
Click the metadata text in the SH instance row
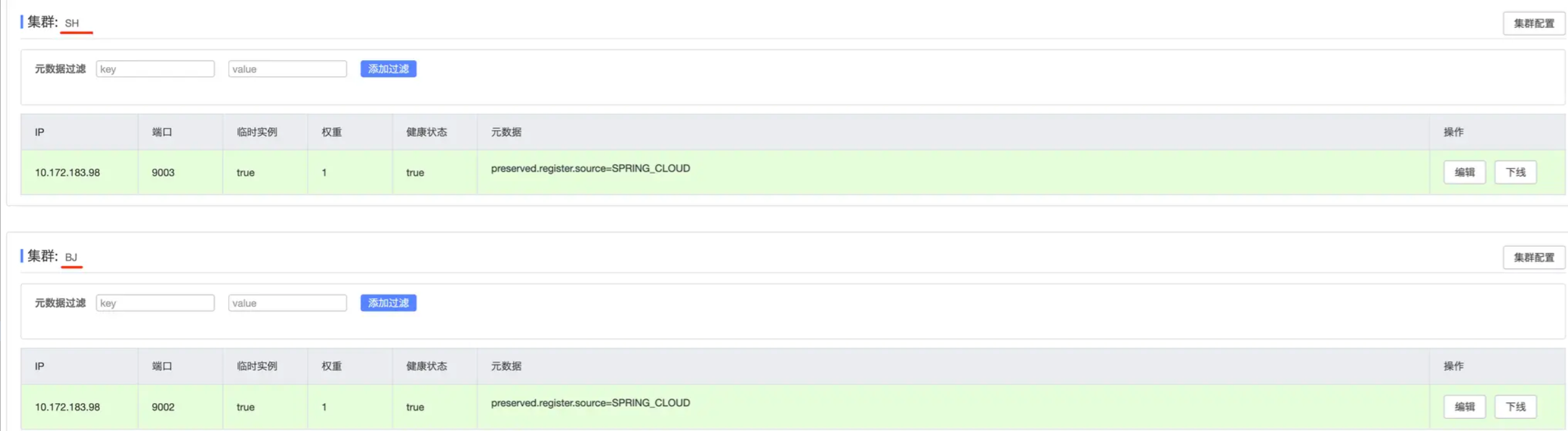[590, 169]
